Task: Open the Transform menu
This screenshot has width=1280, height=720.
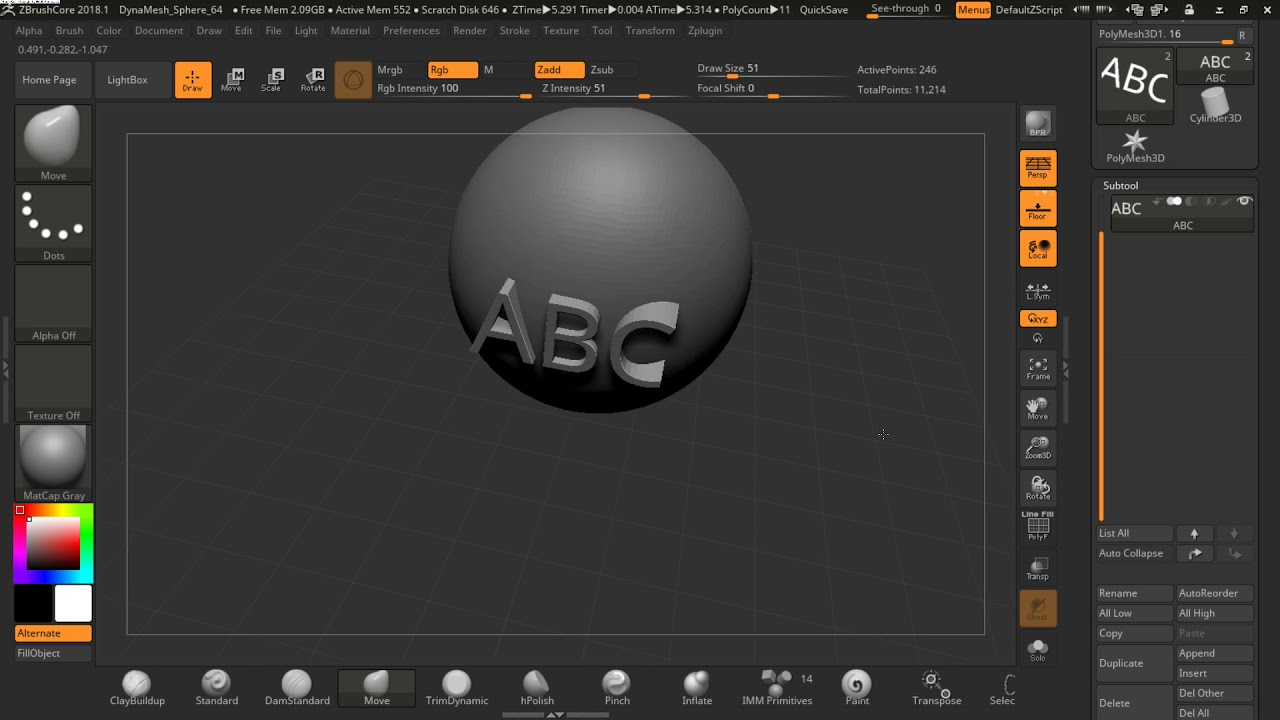Action: click(x=650, y=31)
